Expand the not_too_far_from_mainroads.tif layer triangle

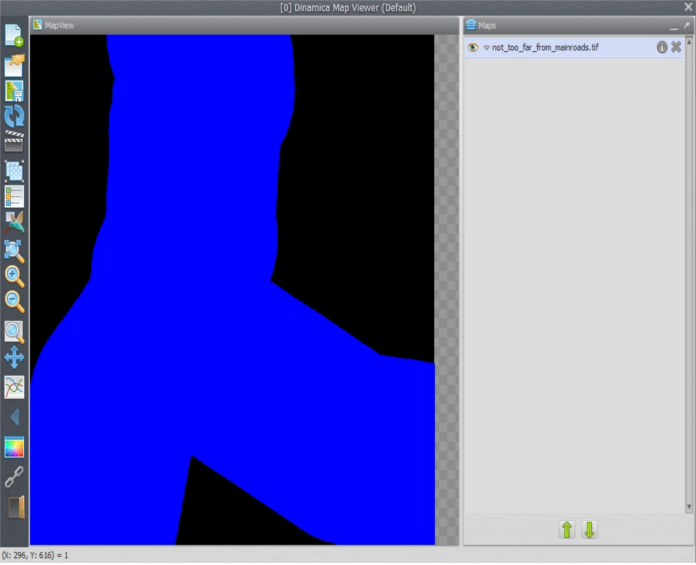[487, 47]
